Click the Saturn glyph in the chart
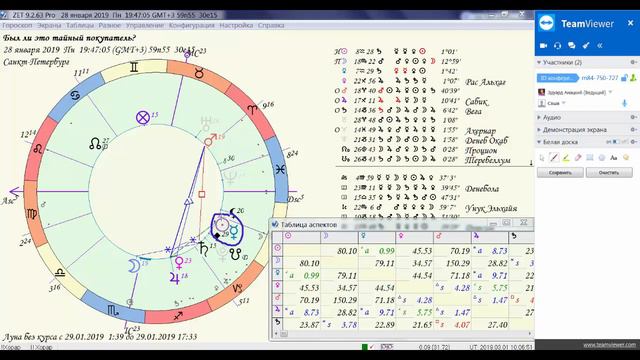Viewport: 640px width, 360px height. click(x=204, y=249)
